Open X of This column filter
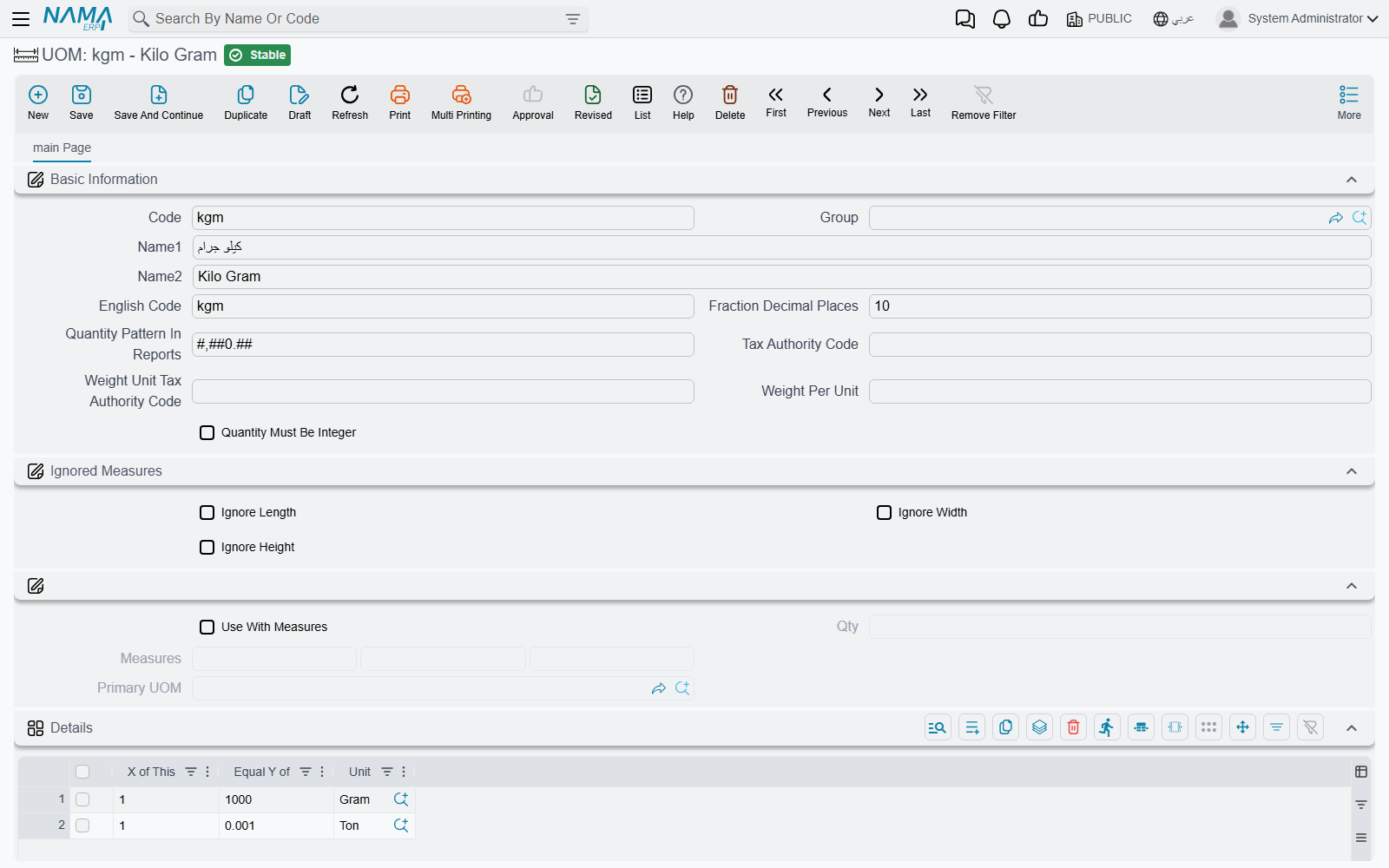Screen dimensions: 1389x868 [x=191, y=772]
